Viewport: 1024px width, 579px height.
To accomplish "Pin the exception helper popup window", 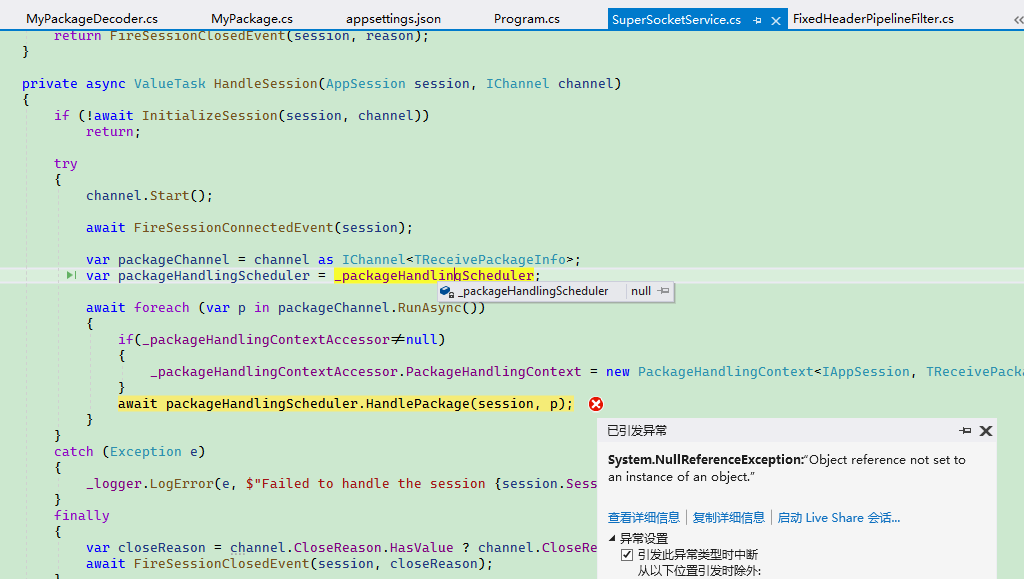I will click(x=965, y=430).
